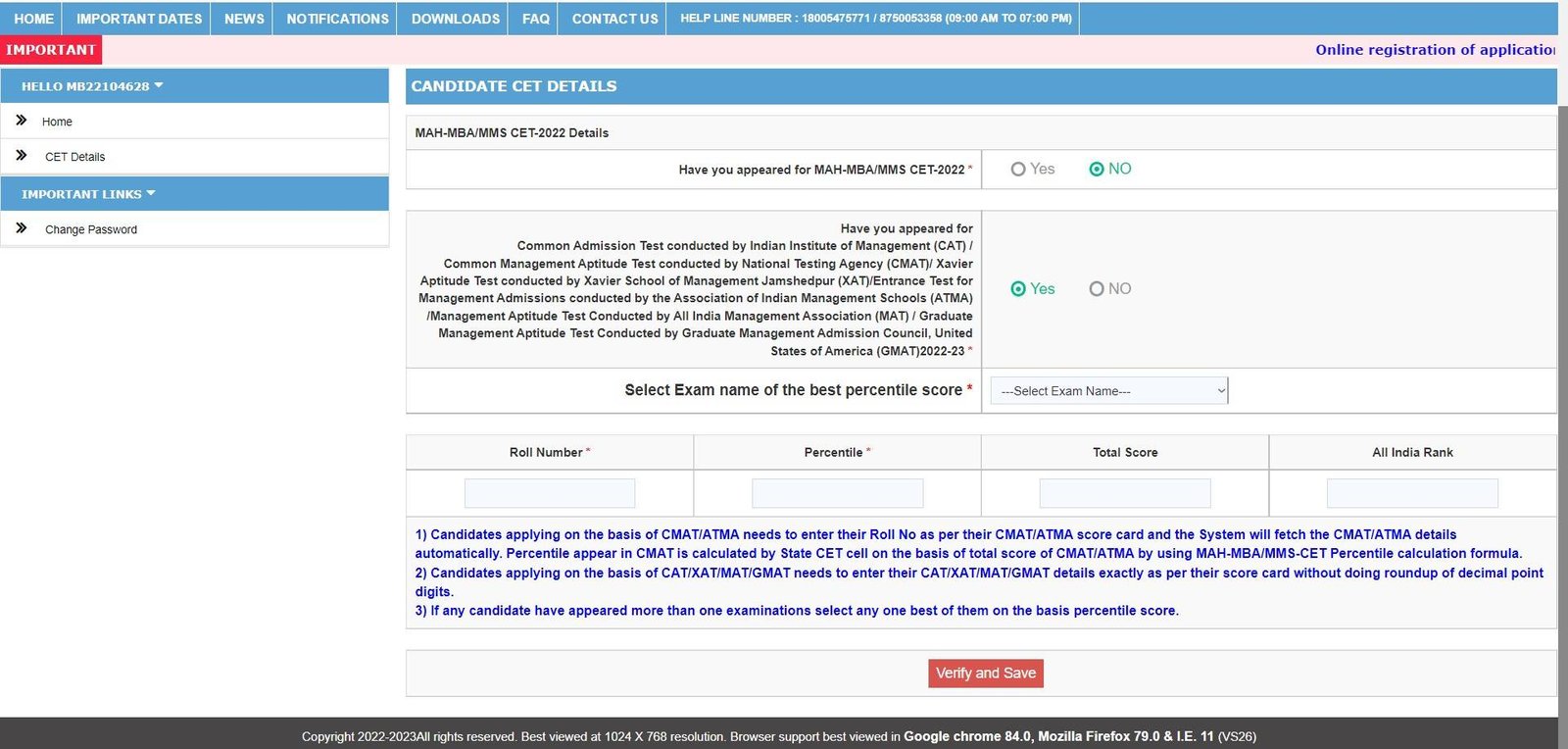
Task: Go to the HOME menu item
Action: 33,19
